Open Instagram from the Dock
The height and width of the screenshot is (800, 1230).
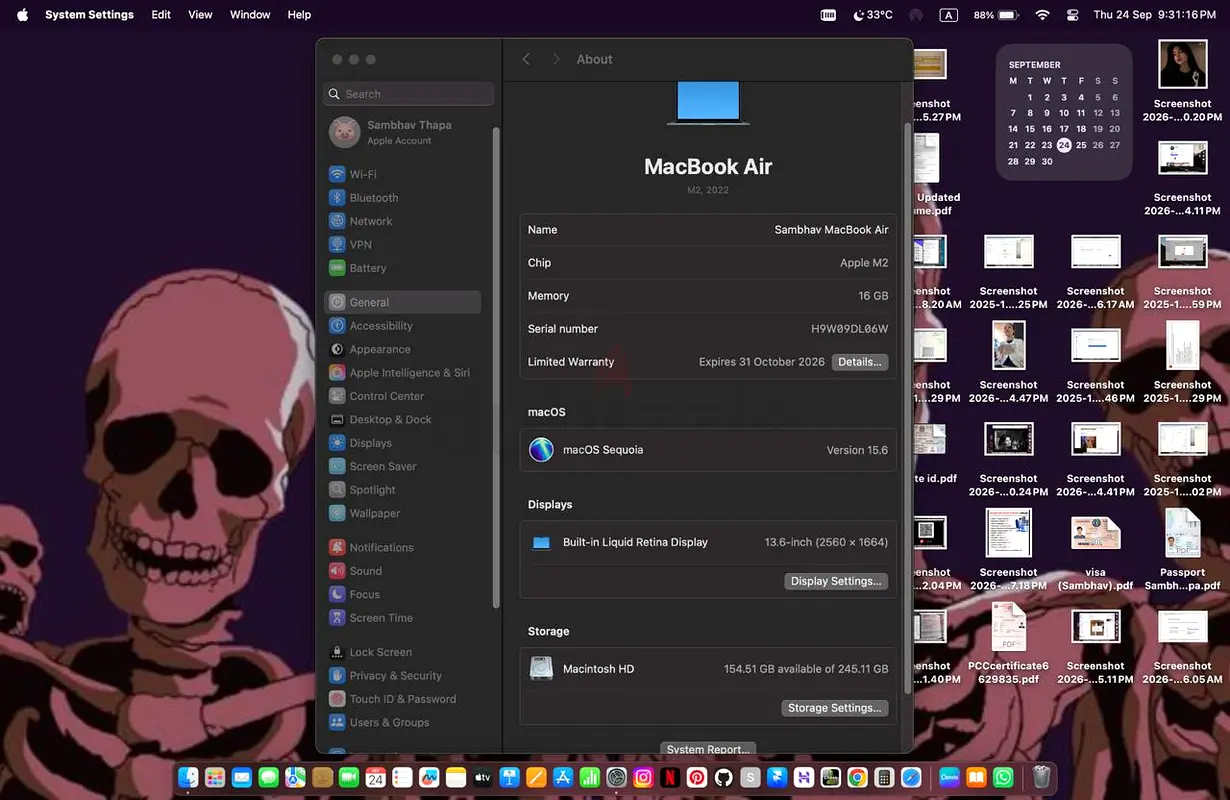(644, 777)
